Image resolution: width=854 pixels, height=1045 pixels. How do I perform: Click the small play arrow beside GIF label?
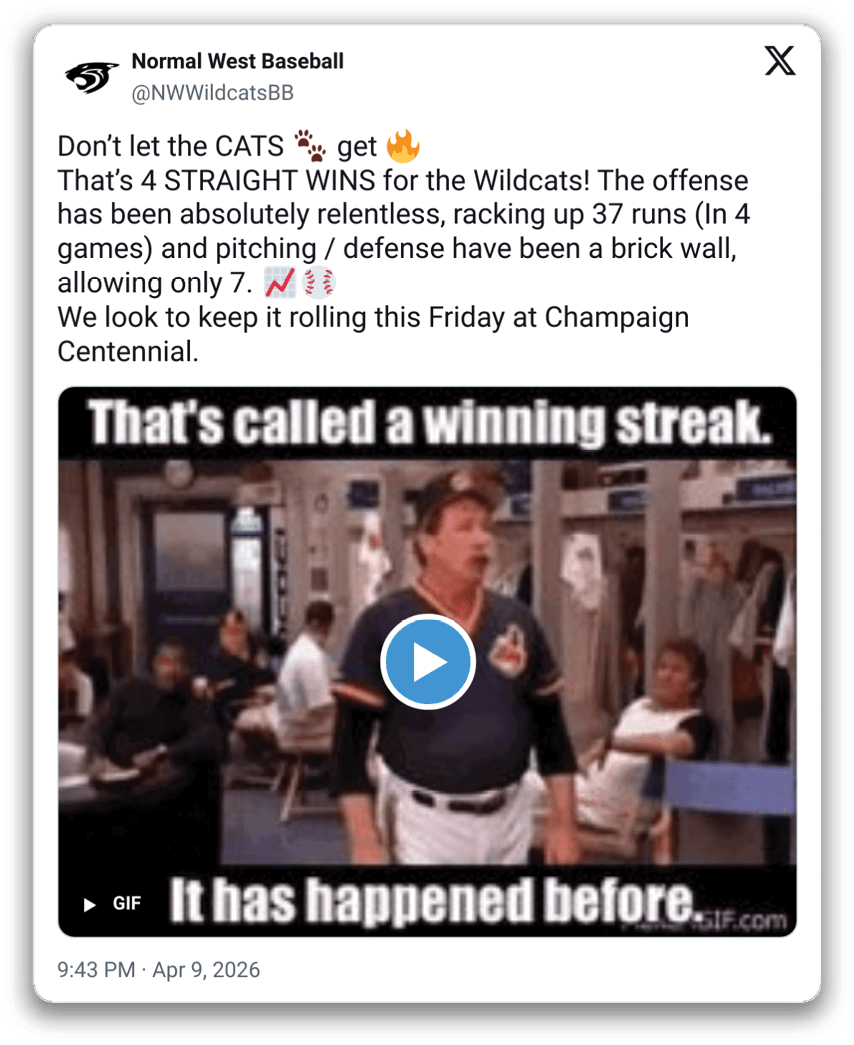click(89, 904)
